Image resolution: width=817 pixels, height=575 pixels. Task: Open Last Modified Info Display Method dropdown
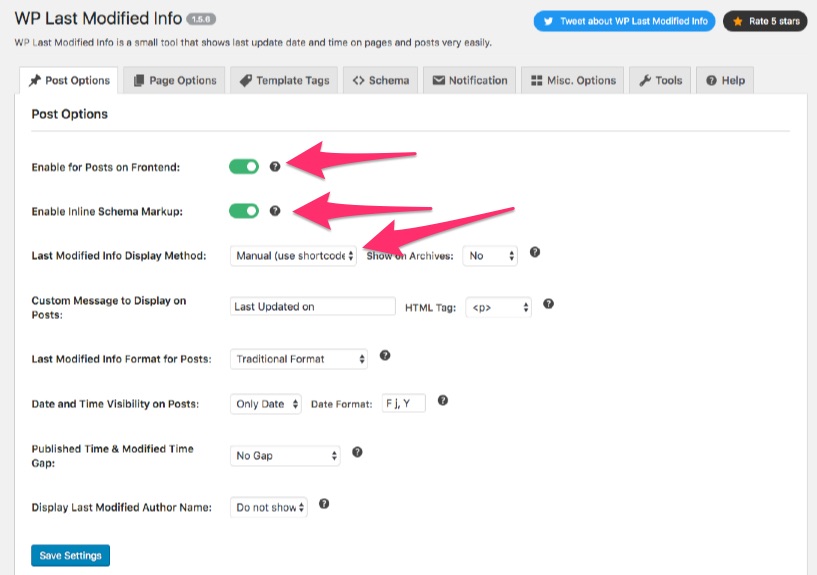(293, 256)
